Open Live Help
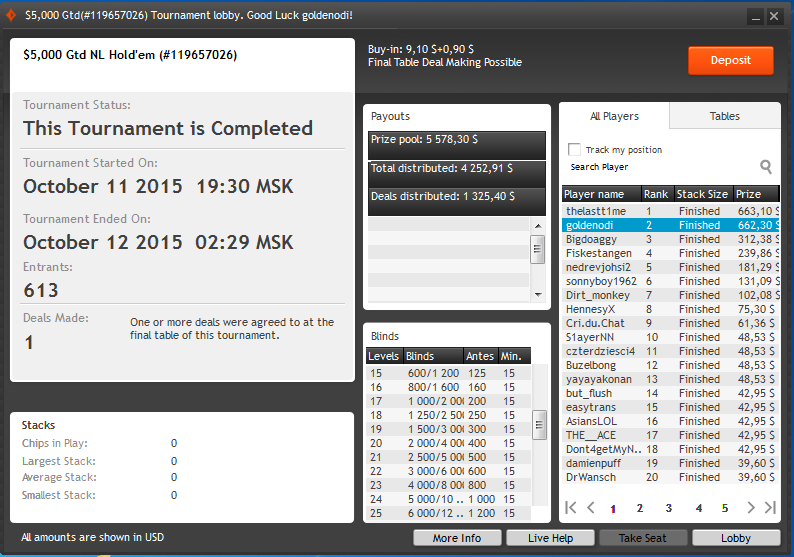This screenshot has width=794, height=557. coord(550,538)
